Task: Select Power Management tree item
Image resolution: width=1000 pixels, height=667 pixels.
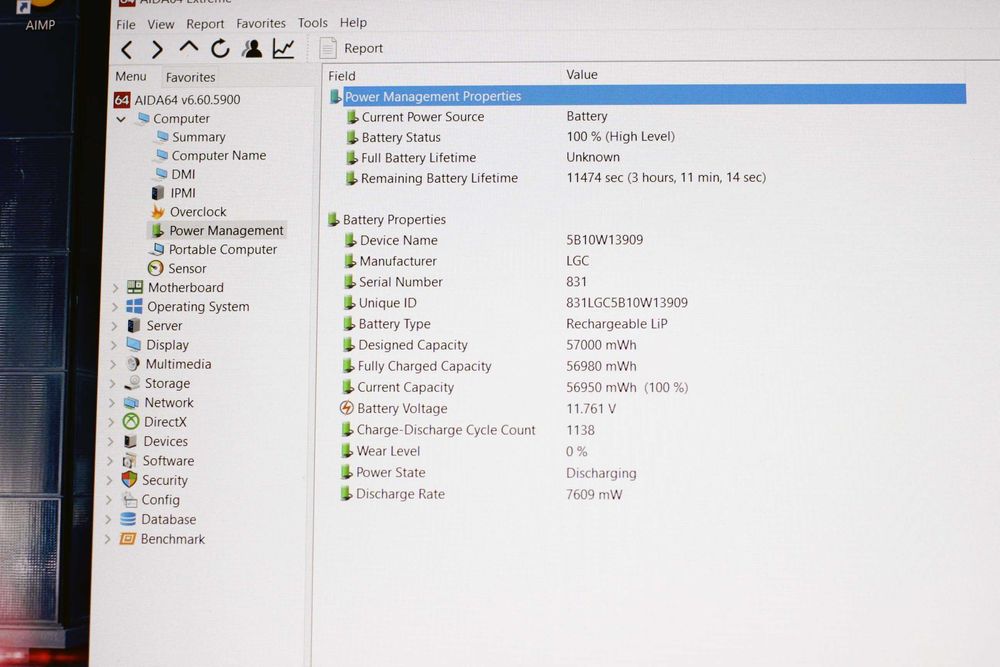Action: (x=217, y=231)
